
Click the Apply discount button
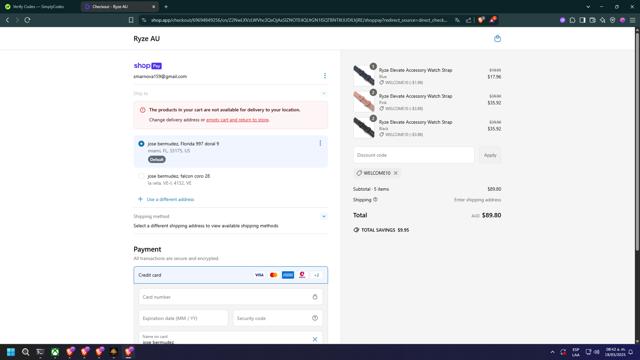(490, 155)
